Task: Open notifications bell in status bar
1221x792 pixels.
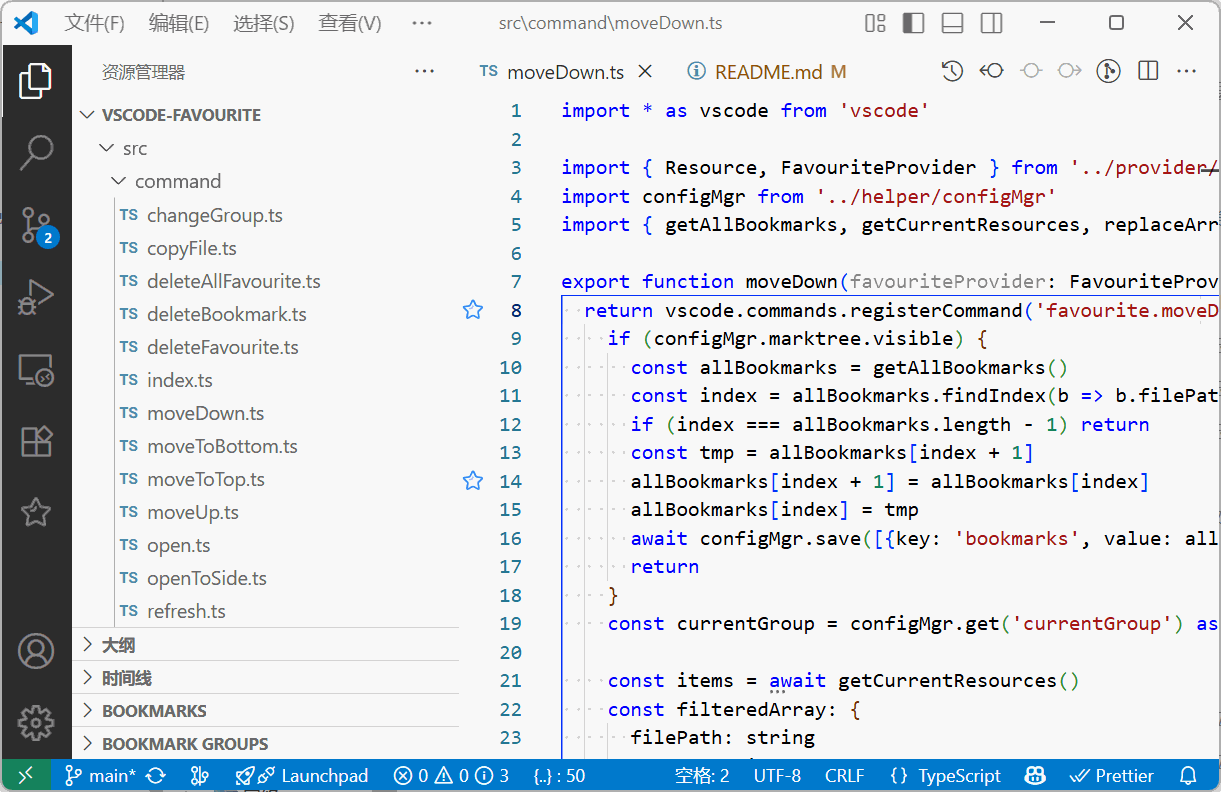Action: pos(1188,775)
